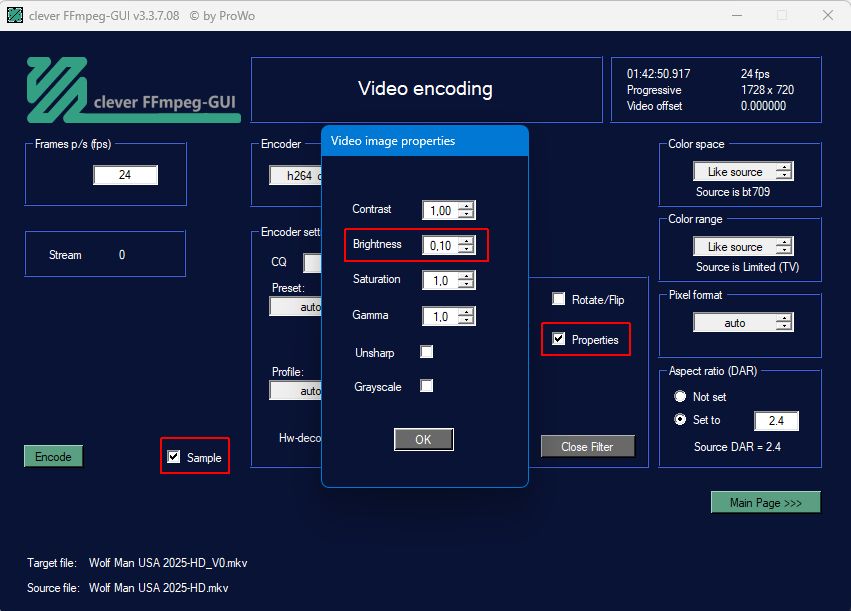Click the Close Filter button
Image resolution: width=851 pixels, height=611 pixels.
click(587, 447)
